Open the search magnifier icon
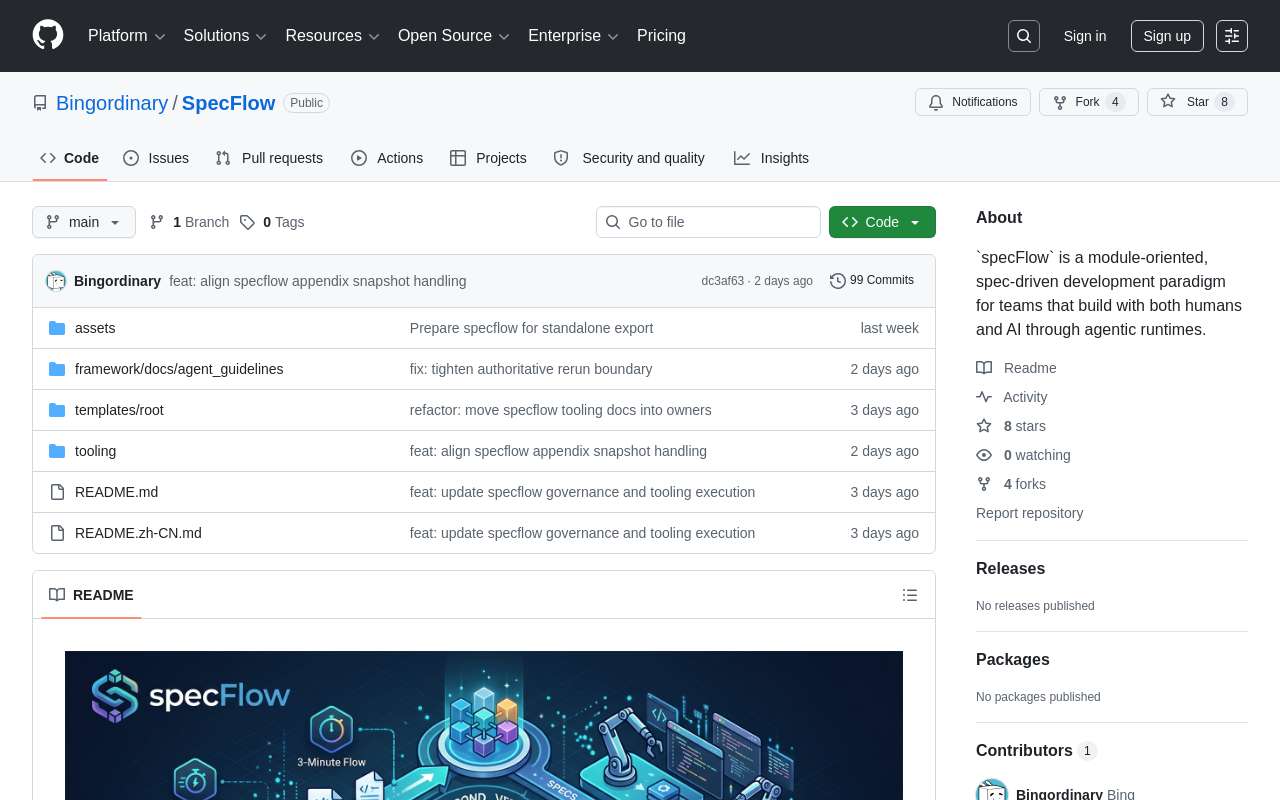The height and width of the screenshot is (800, 1280). pyautogui.click(x=1023, y=36)
